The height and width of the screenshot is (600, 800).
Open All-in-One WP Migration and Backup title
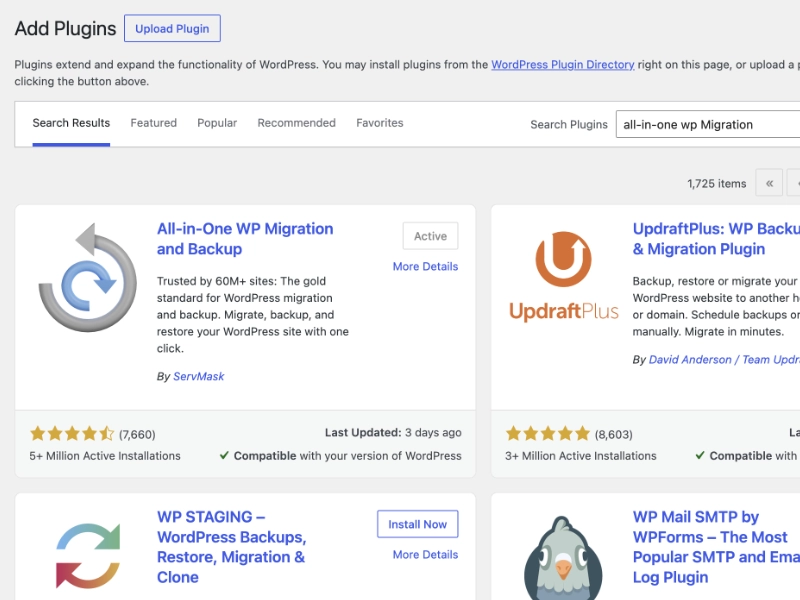tap(245, 239)
